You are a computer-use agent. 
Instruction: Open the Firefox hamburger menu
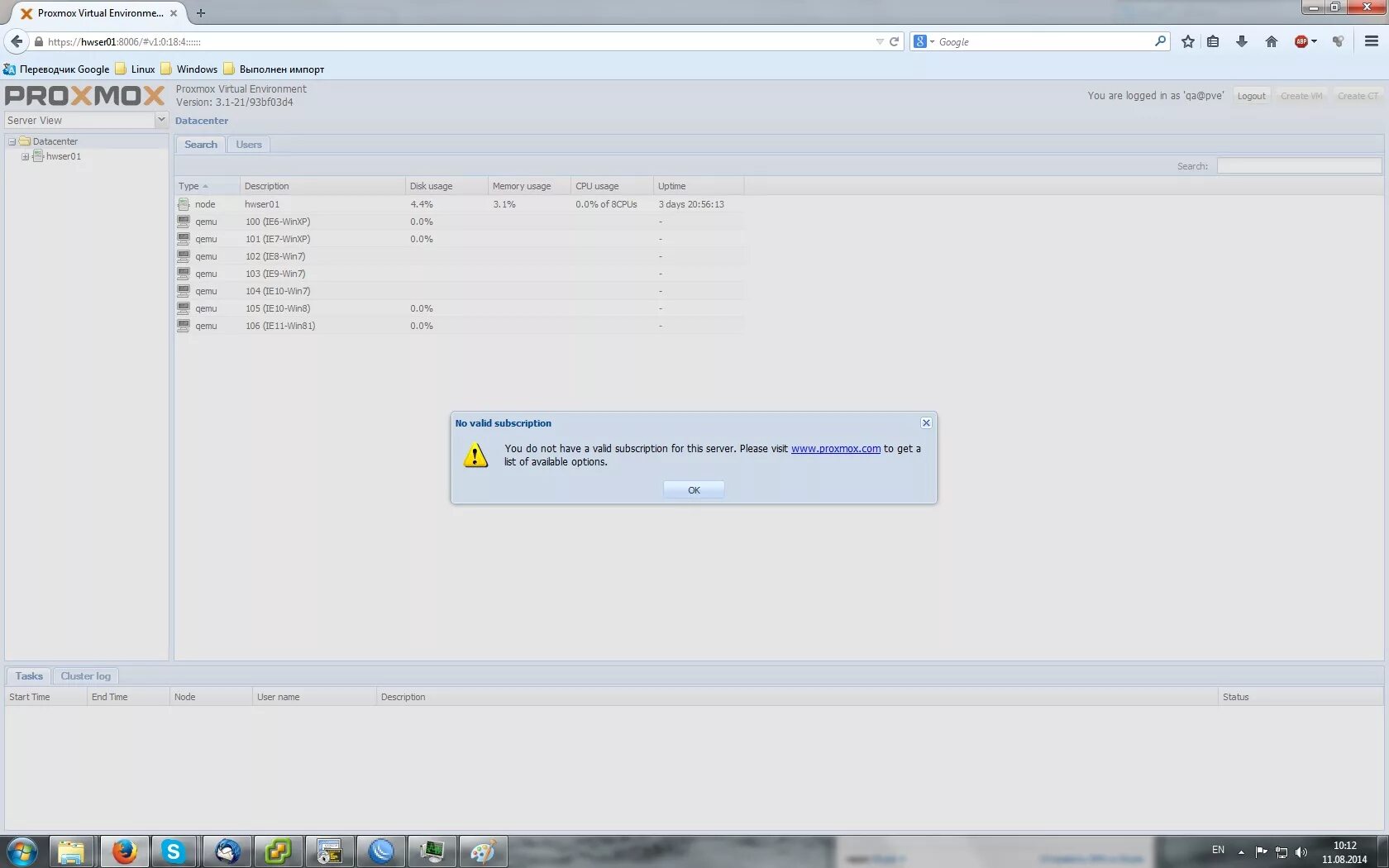[x=1371, y=41]
